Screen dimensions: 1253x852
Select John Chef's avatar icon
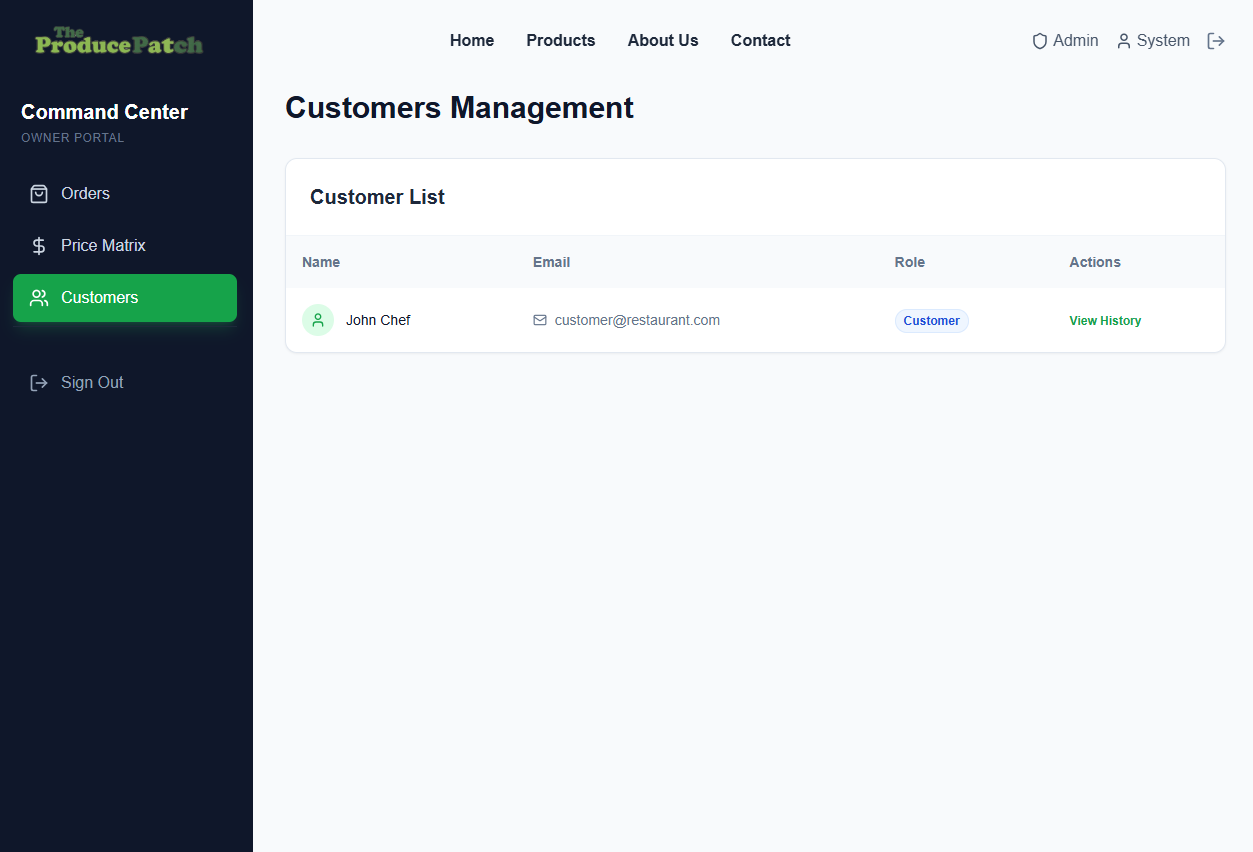point(318,320)
